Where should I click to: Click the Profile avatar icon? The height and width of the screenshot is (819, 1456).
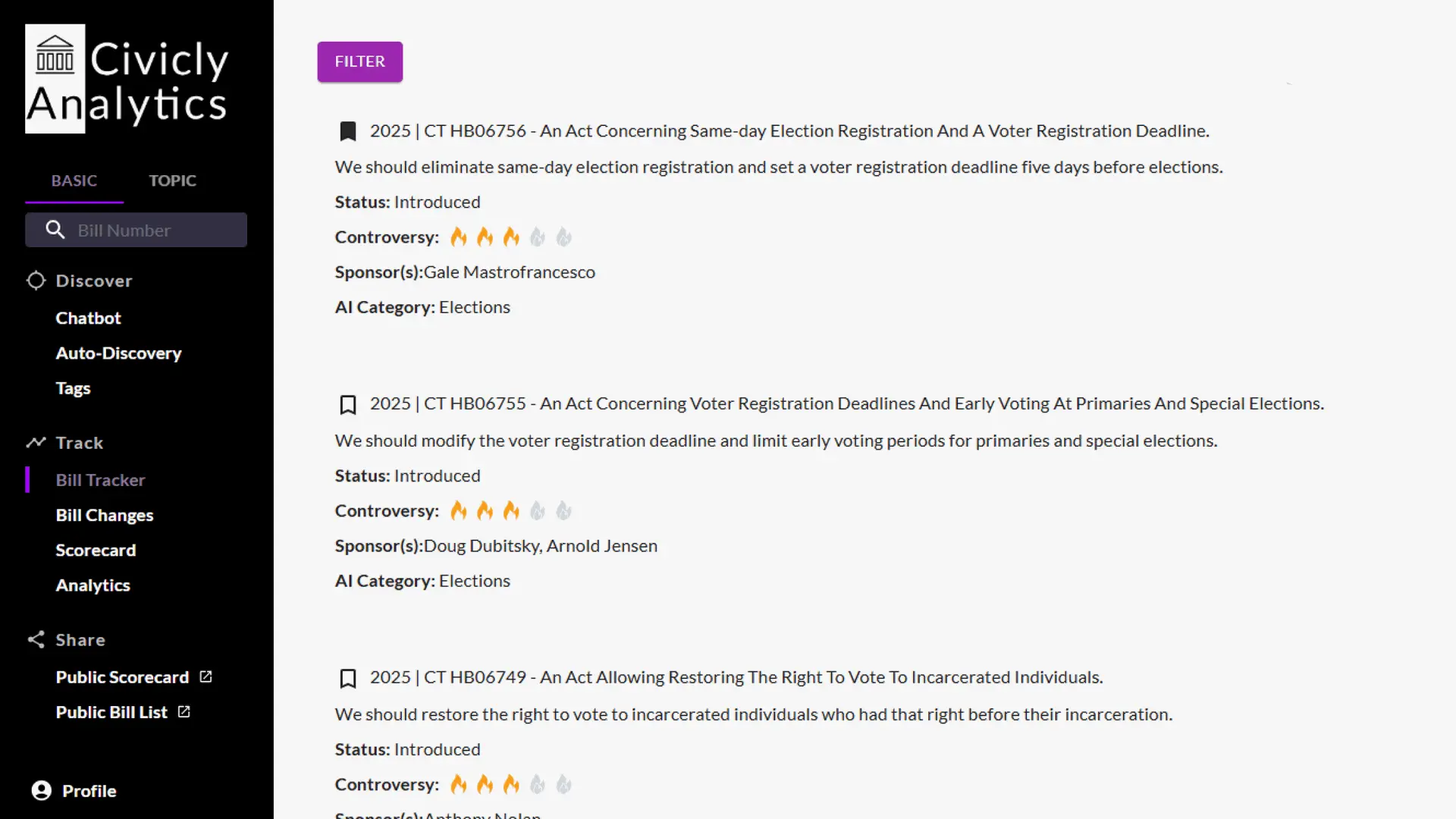pos(42,790)
